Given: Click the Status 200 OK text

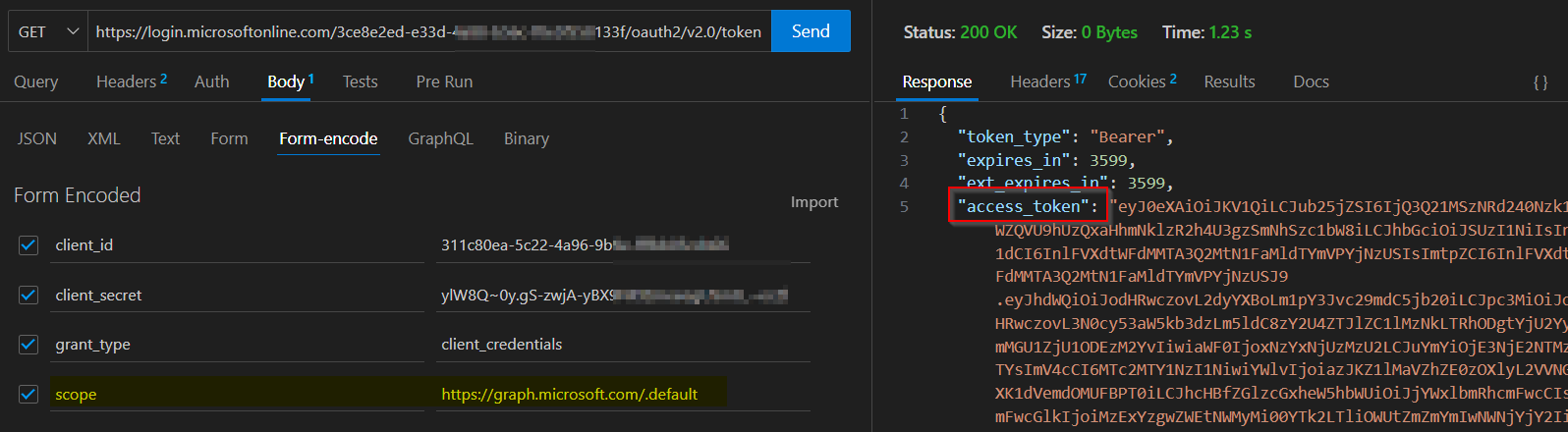Looking at the screenshot, I should pos(960,32).
